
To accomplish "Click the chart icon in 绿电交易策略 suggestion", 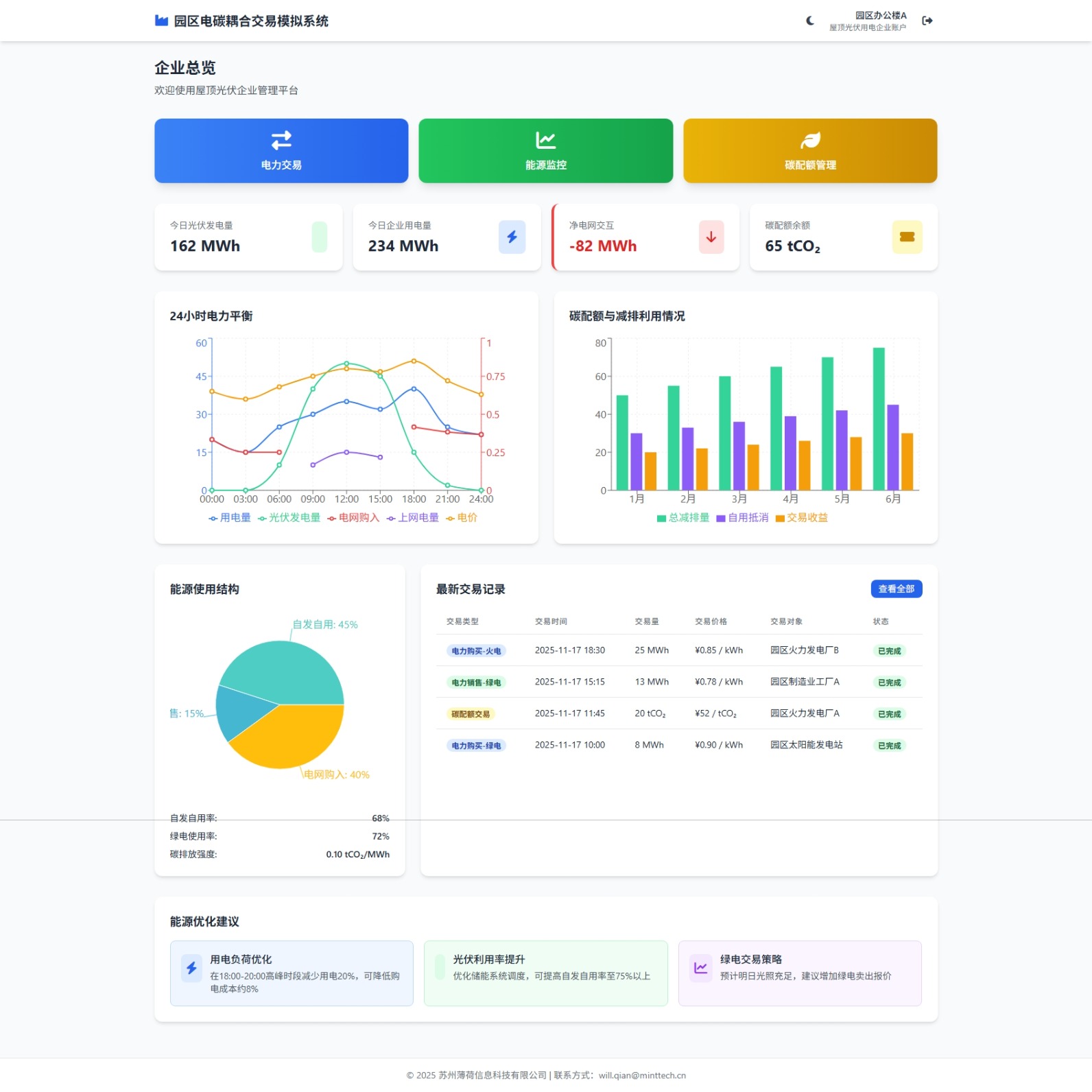I will 700,968.
